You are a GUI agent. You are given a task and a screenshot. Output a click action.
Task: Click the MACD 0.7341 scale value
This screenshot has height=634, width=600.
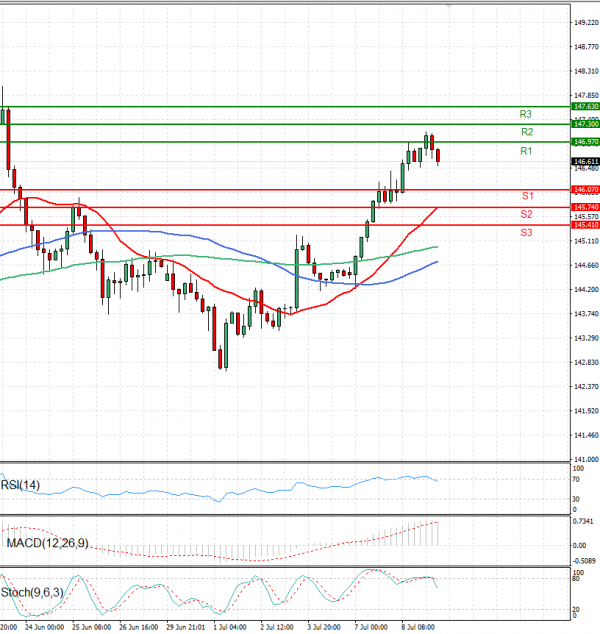pos(583,522)
